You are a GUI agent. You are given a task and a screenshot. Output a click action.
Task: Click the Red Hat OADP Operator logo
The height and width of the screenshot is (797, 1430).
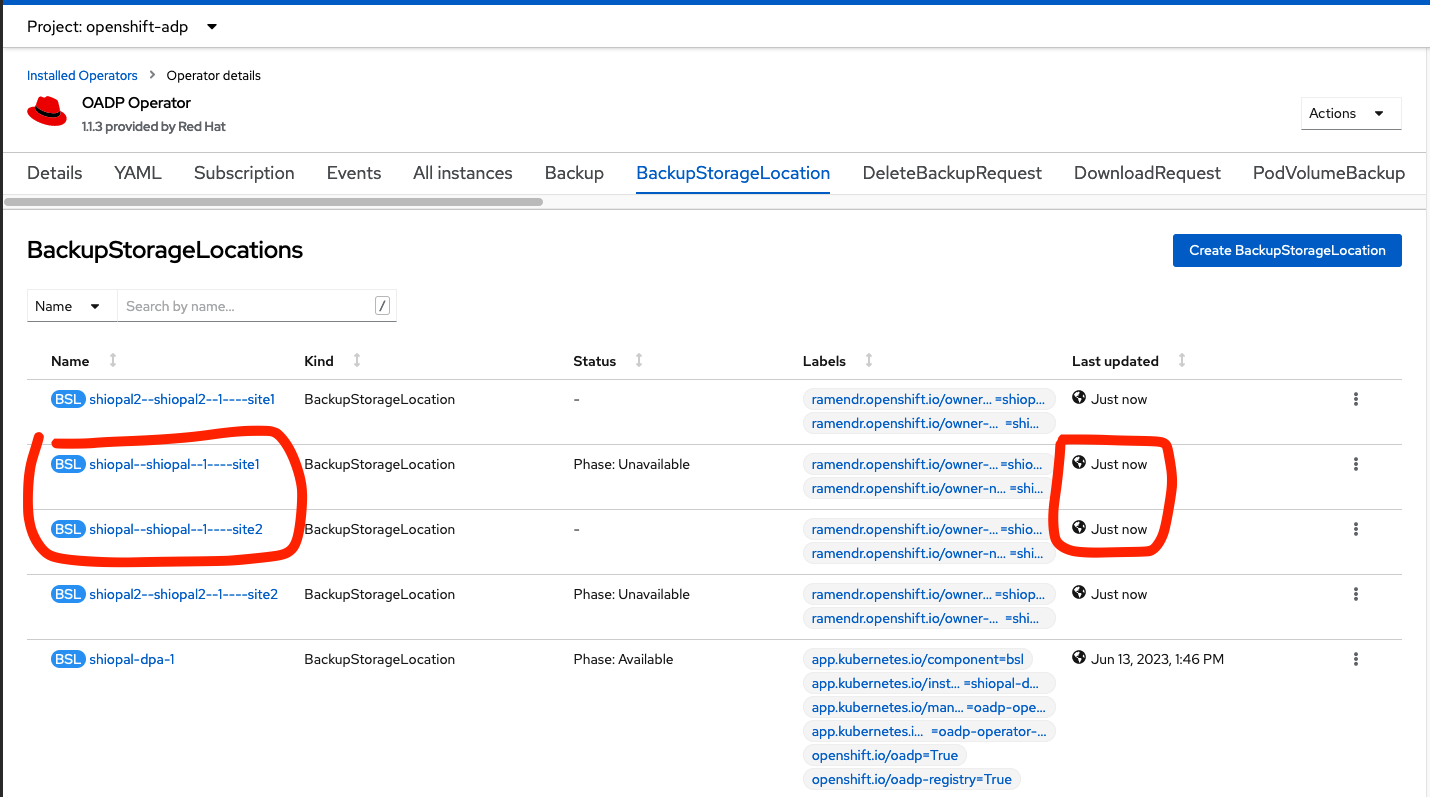tap(47, 111)
